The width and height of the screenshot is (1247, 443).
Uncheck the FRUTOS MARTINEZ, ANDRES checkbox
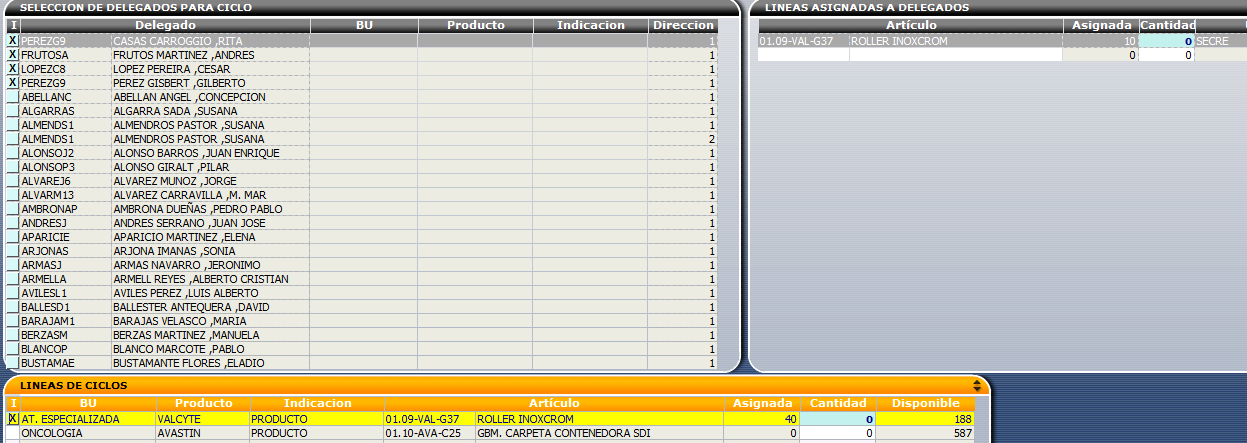click(13, 55)
